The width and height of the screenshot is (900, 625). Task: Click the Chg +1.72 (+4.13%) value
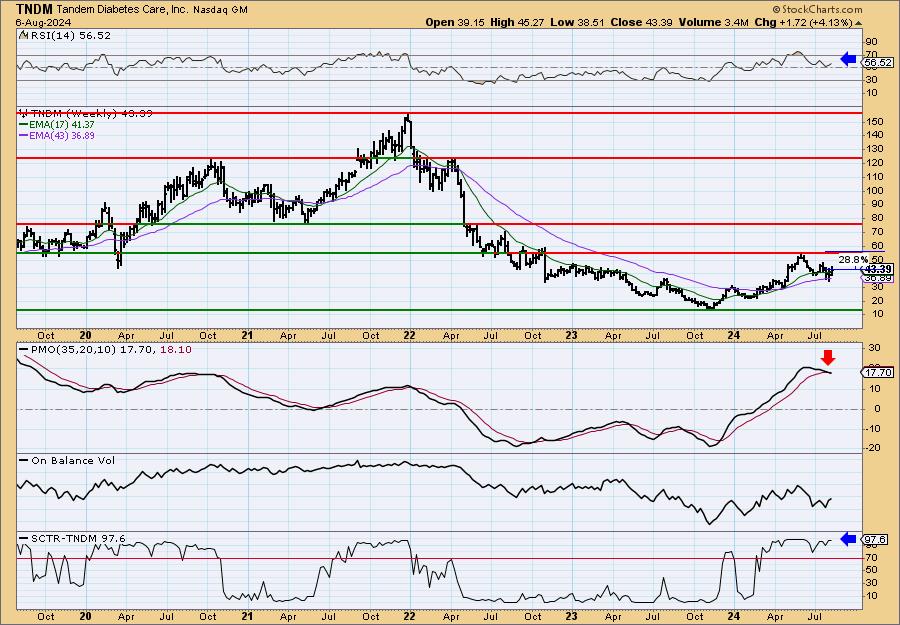tap(804, 22)
